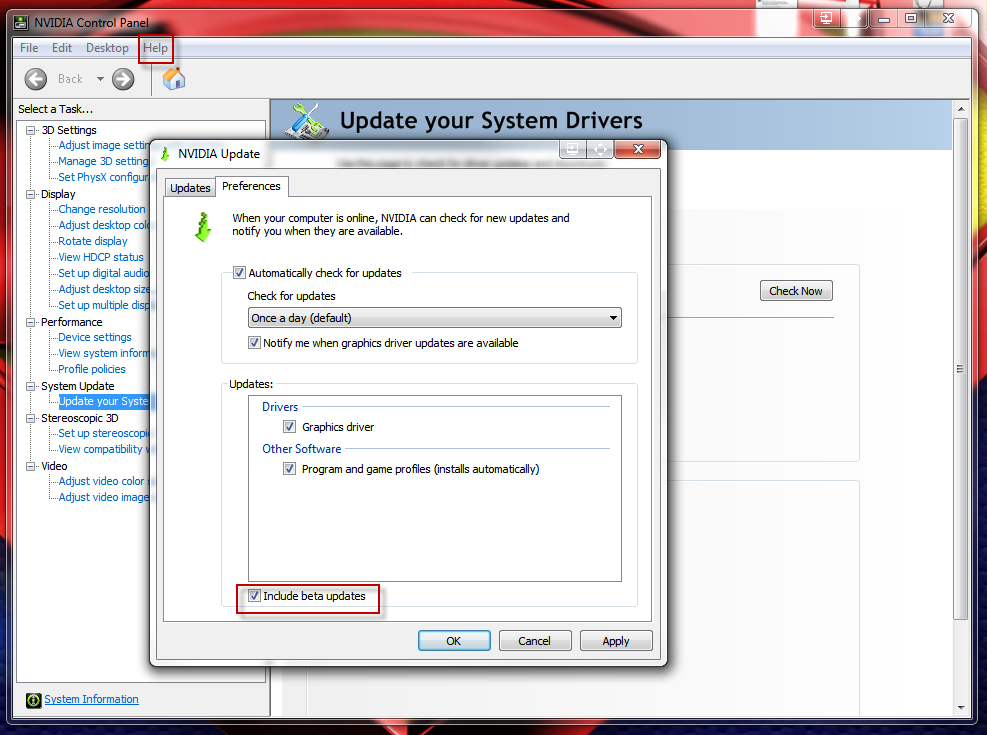Click the Performance category label
Screen dimensions: 987x735
click(72, 322)
